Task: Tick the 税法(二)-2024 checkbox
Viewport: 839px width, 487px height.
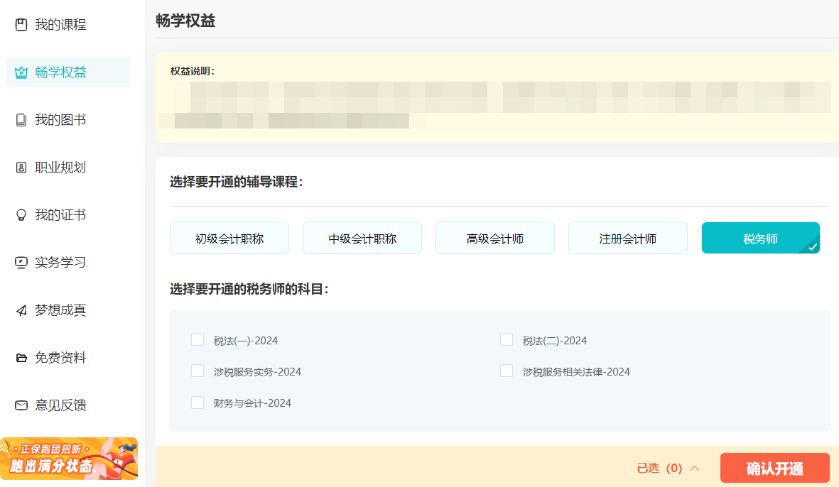Action: pyautogui.click(x=506, y=340)
